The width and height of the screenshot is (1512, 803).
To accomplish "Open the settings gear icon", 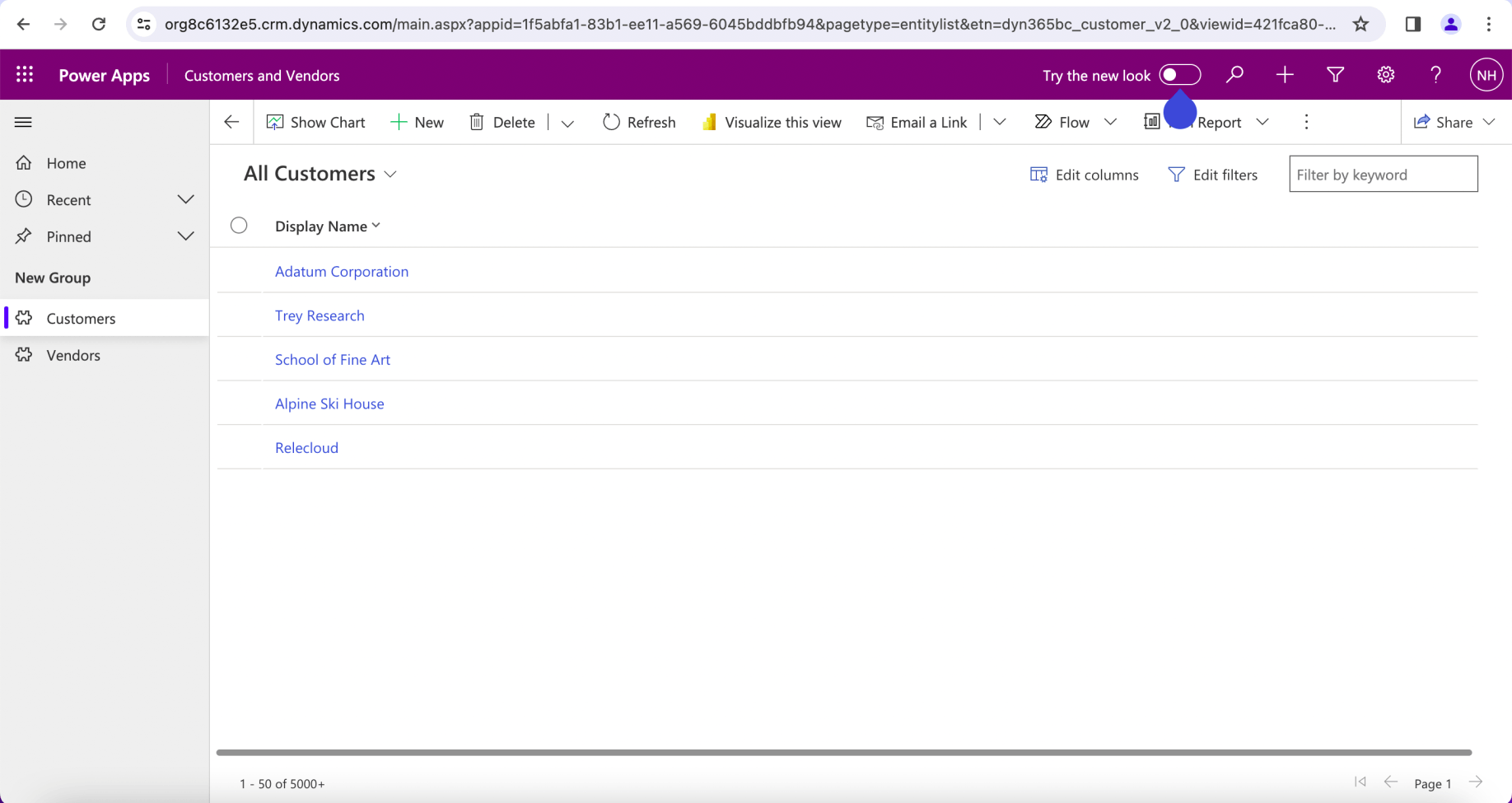I will pos(1386,75).
